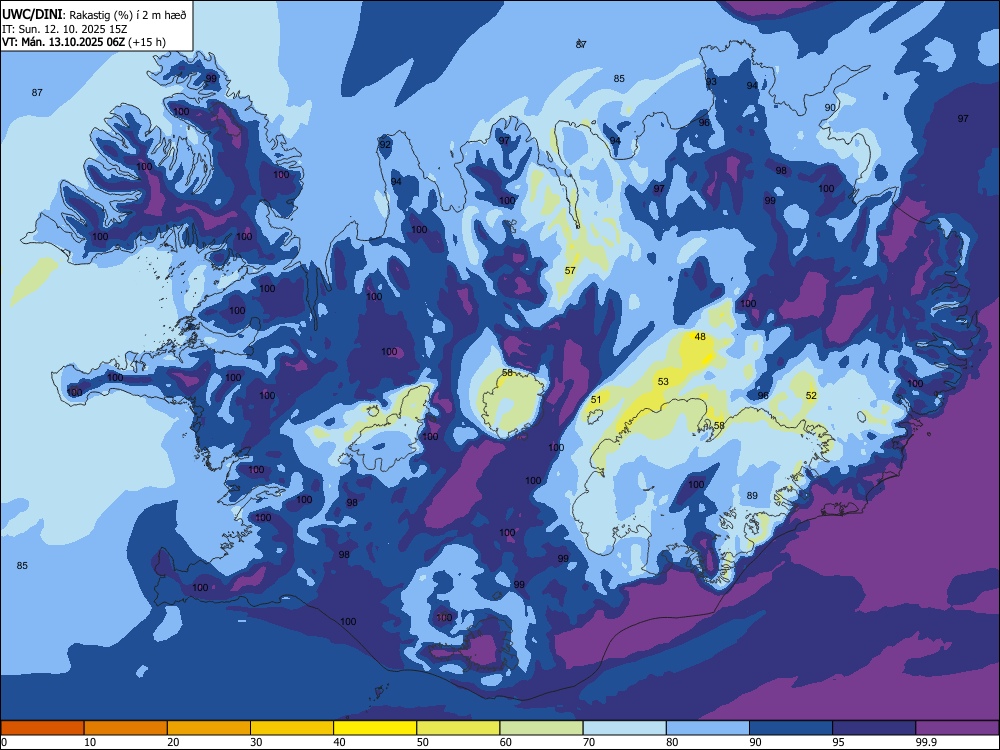Screen dimensions: 1000x750
Task: Click the 57 humidity value label
Action: [x=570, y=270]
